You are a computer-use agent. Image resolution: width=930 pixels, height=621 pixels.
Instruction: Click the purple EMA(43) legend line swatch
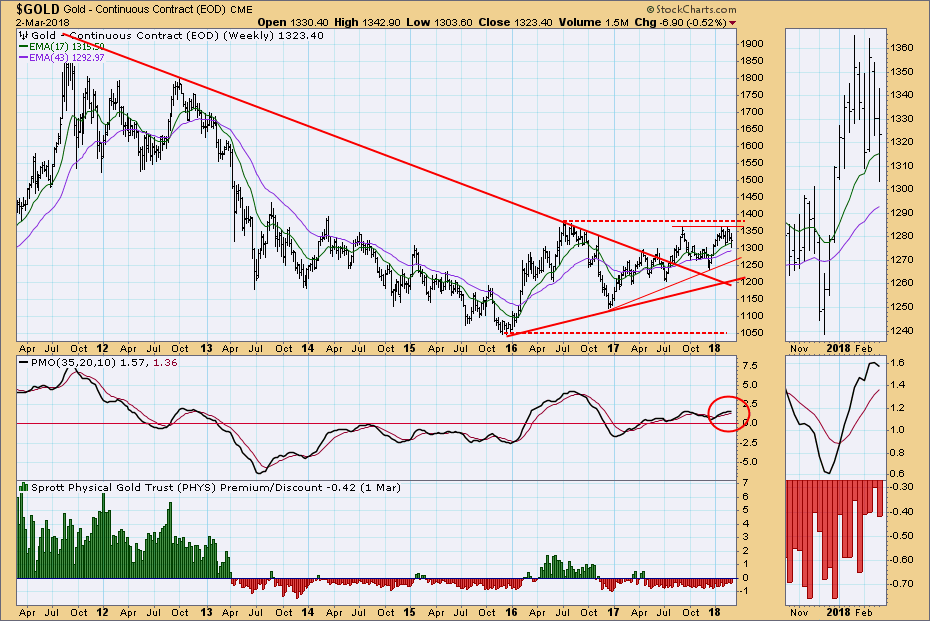[x=24, y=58]
